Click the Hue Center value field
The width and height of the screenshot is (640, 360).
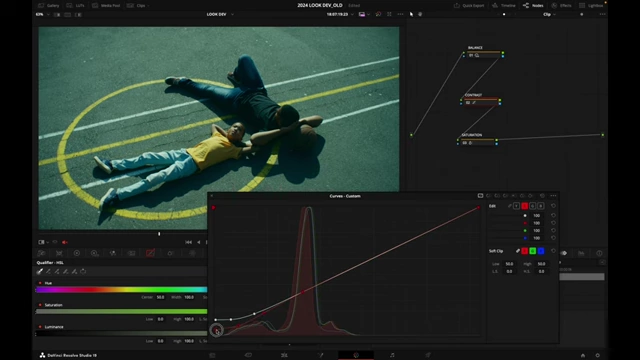coord(160,297)
